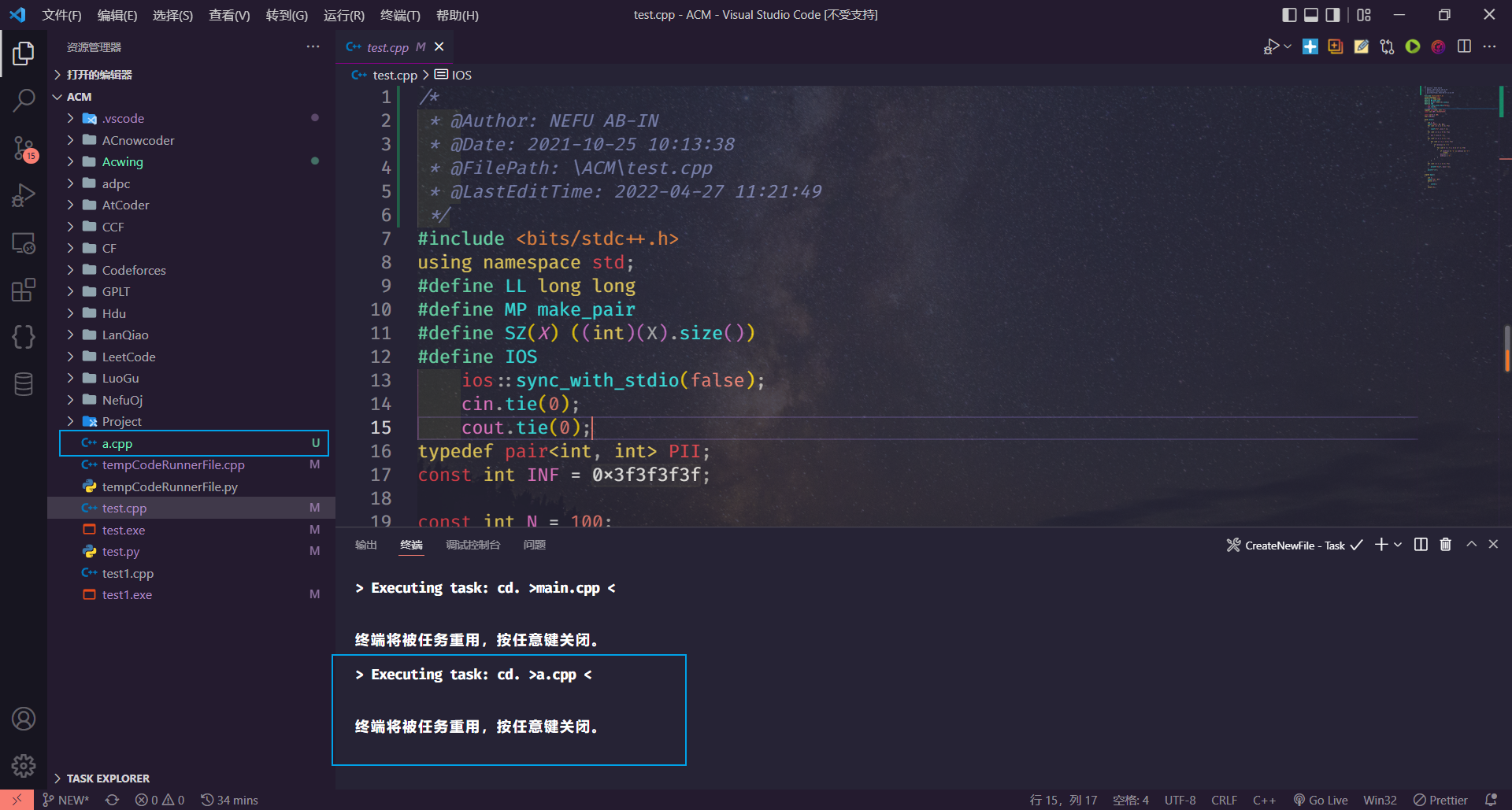Screen dimensions: 1512x810
Task: Toggle the primary sidebar from title bar
Action: (x=1289, y=14)
